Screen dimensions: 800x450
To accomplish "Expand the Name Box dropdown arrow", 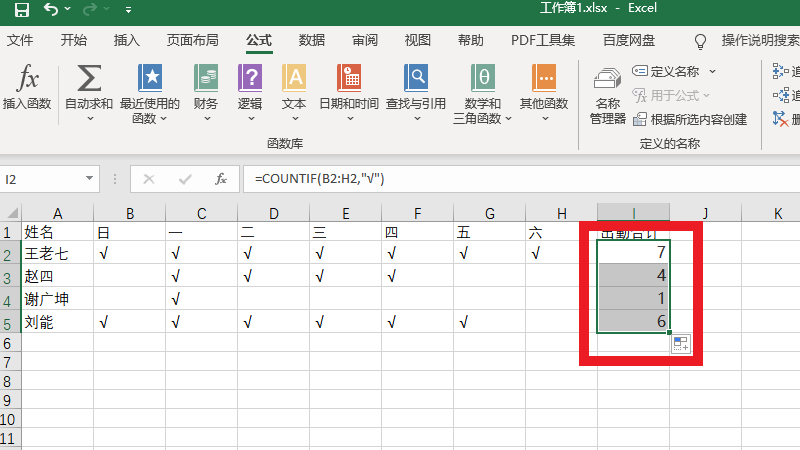I will [90, 180].
